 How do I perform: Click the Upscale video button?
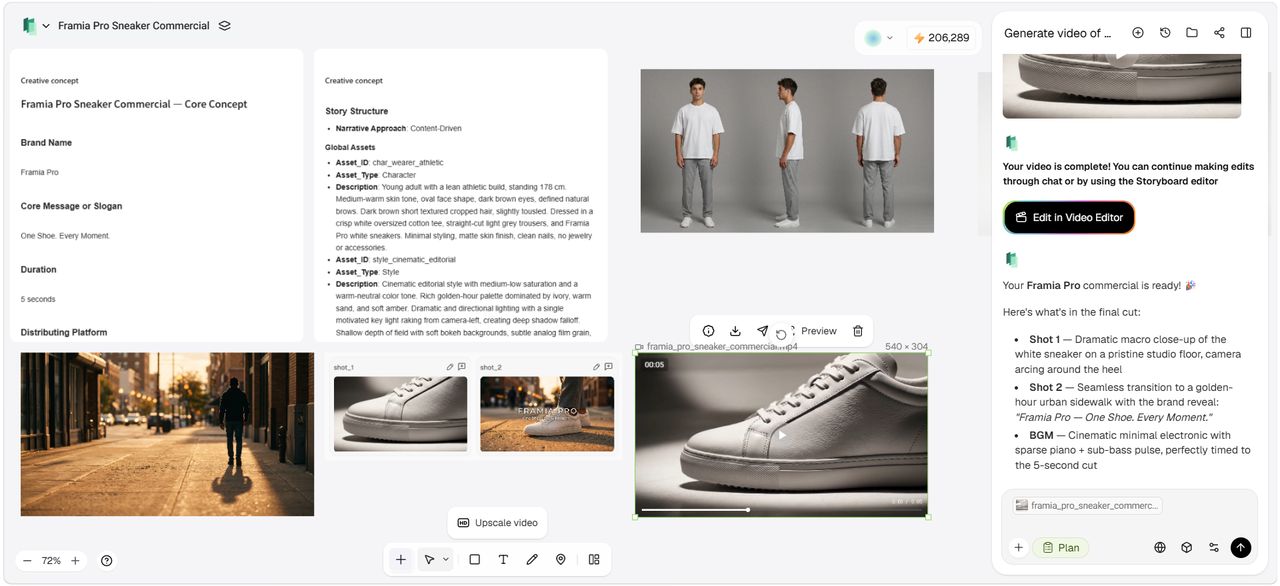(497, 523)
